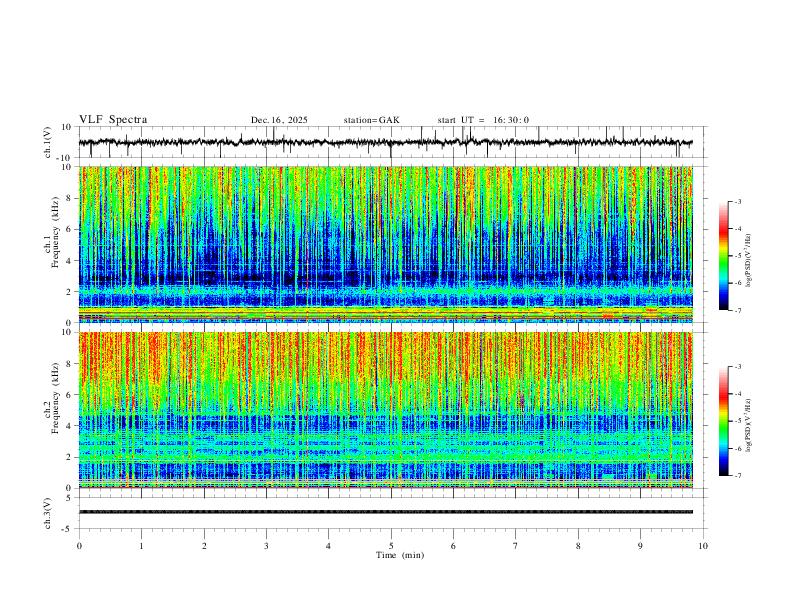Click the upper PSD color bar for ch.1
792x612 pixels.
click(x=724, y=256)
